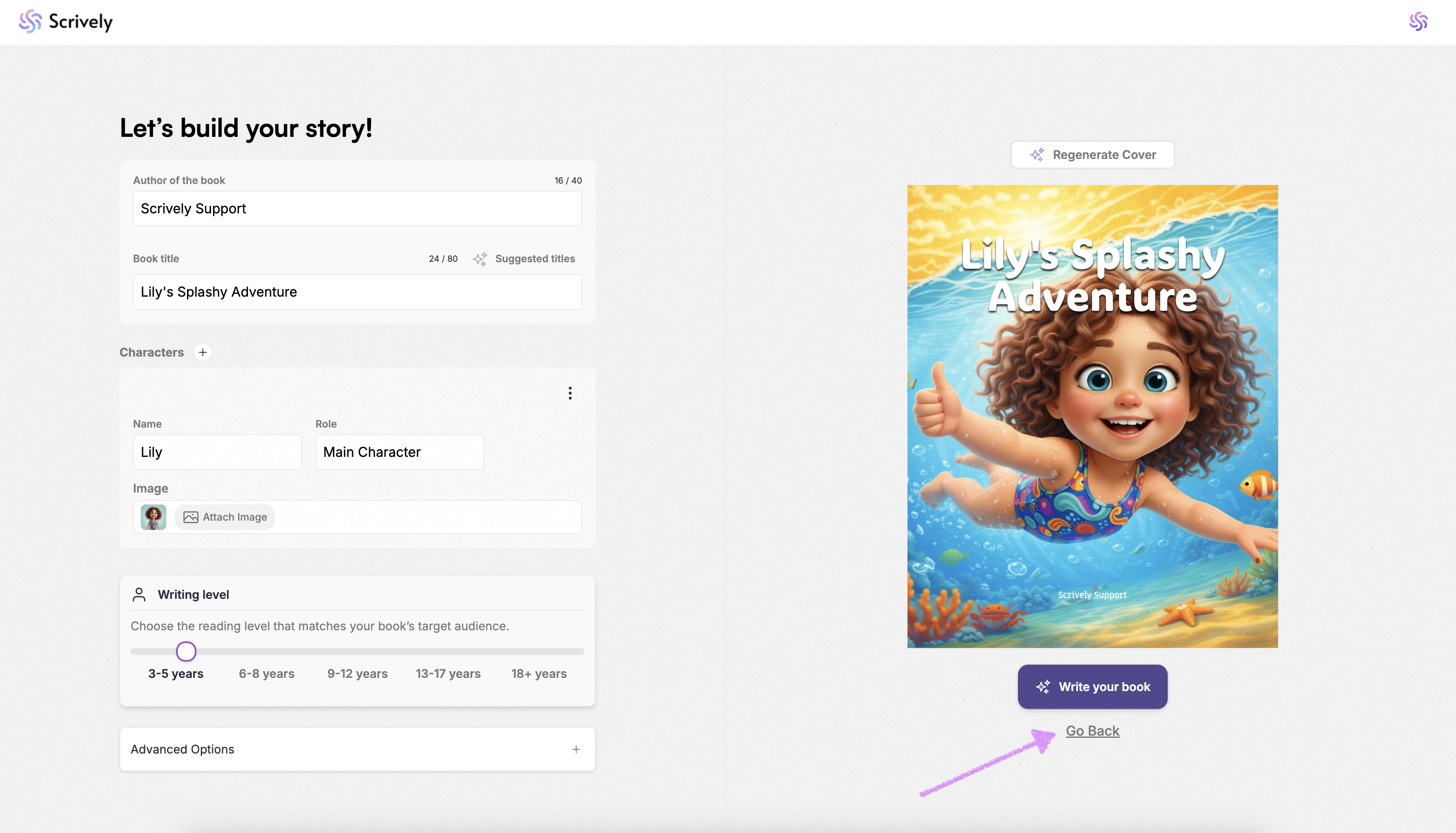Click the plus icon on Advanced Options
The width and height of the screenshot is (1456, 833).
tap(576, 749)
